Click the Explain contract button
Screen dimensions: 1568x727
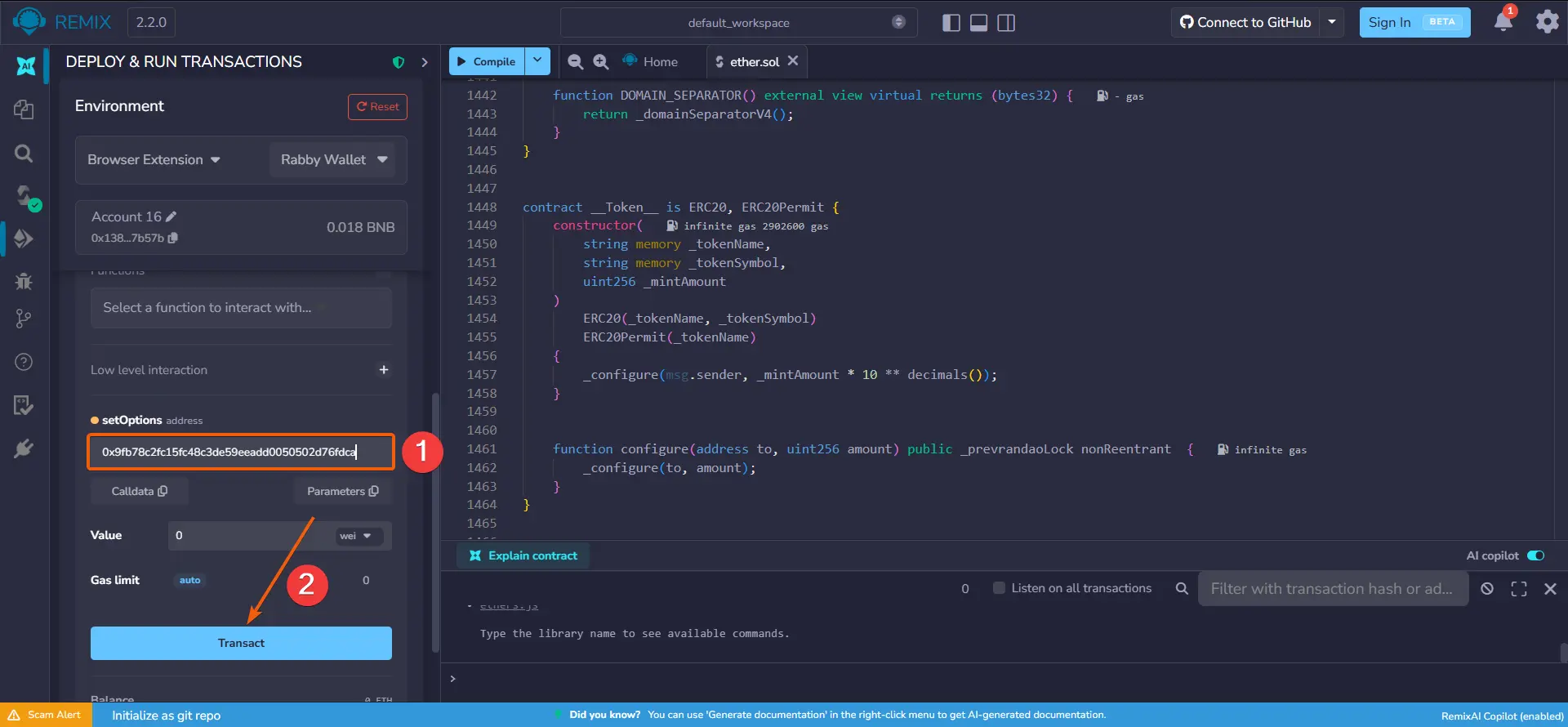[x=523, y=555]
